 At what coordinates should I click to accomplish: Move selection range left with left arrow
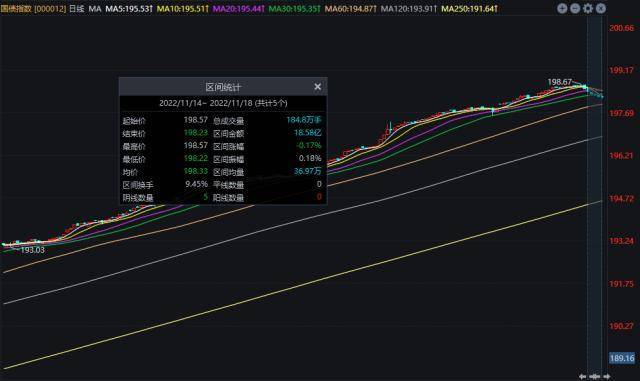(582, 376)
